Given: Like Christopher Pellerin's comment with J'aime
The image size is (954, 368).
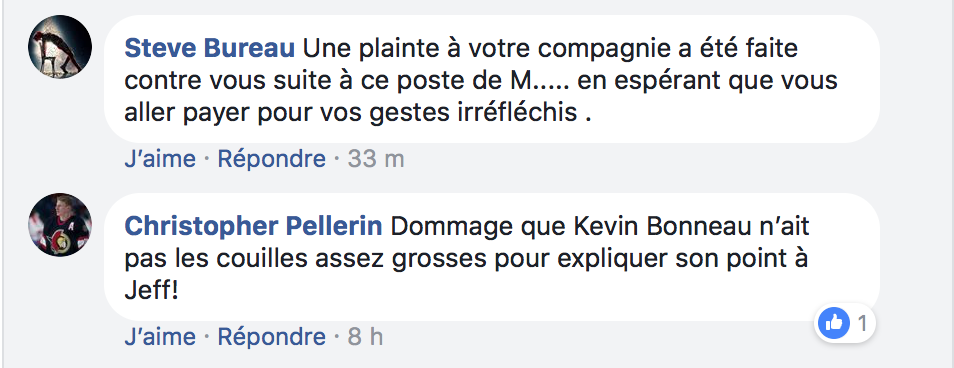Looking at the screenshot, I should [x=160, y=337].
